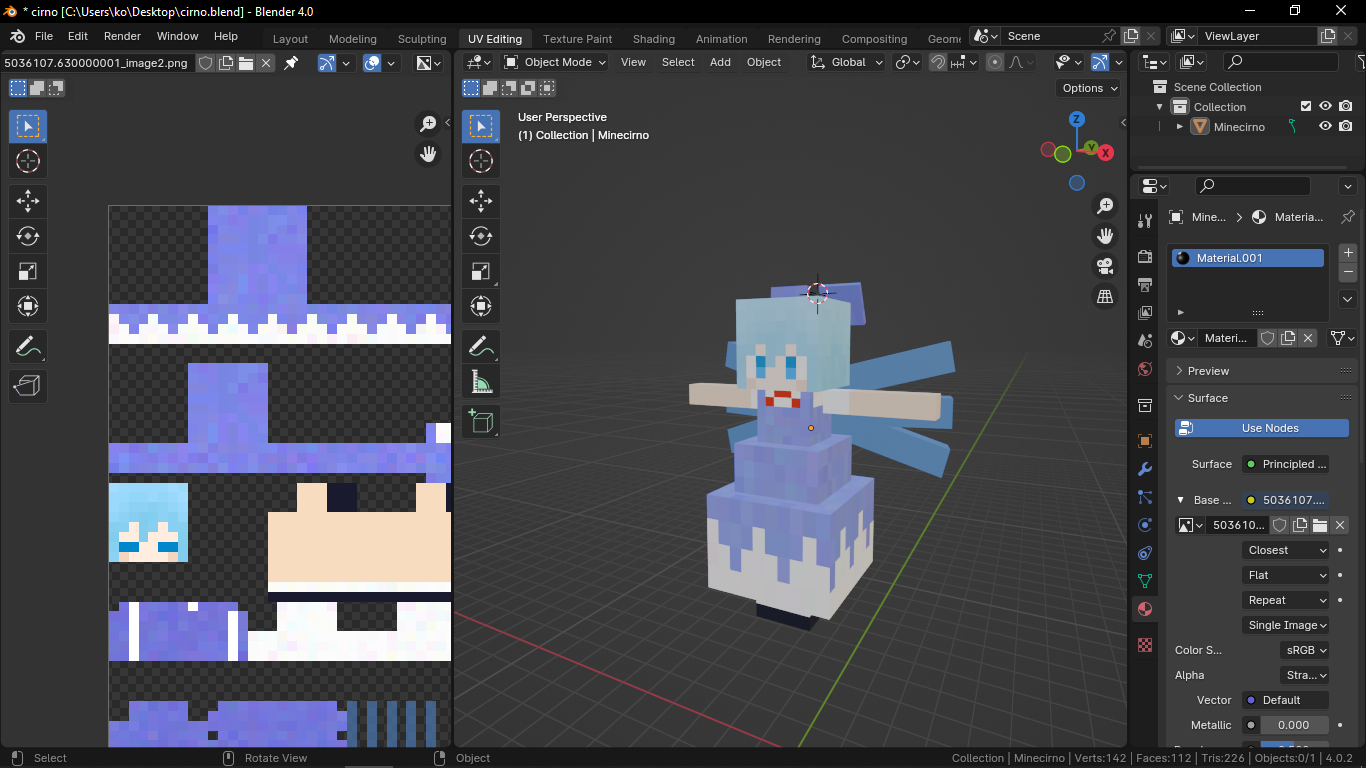Toggle Collection exclude checkbox in outliner
The height and width of the screenshot is (768, 1366).
[x=1305, y=106]
